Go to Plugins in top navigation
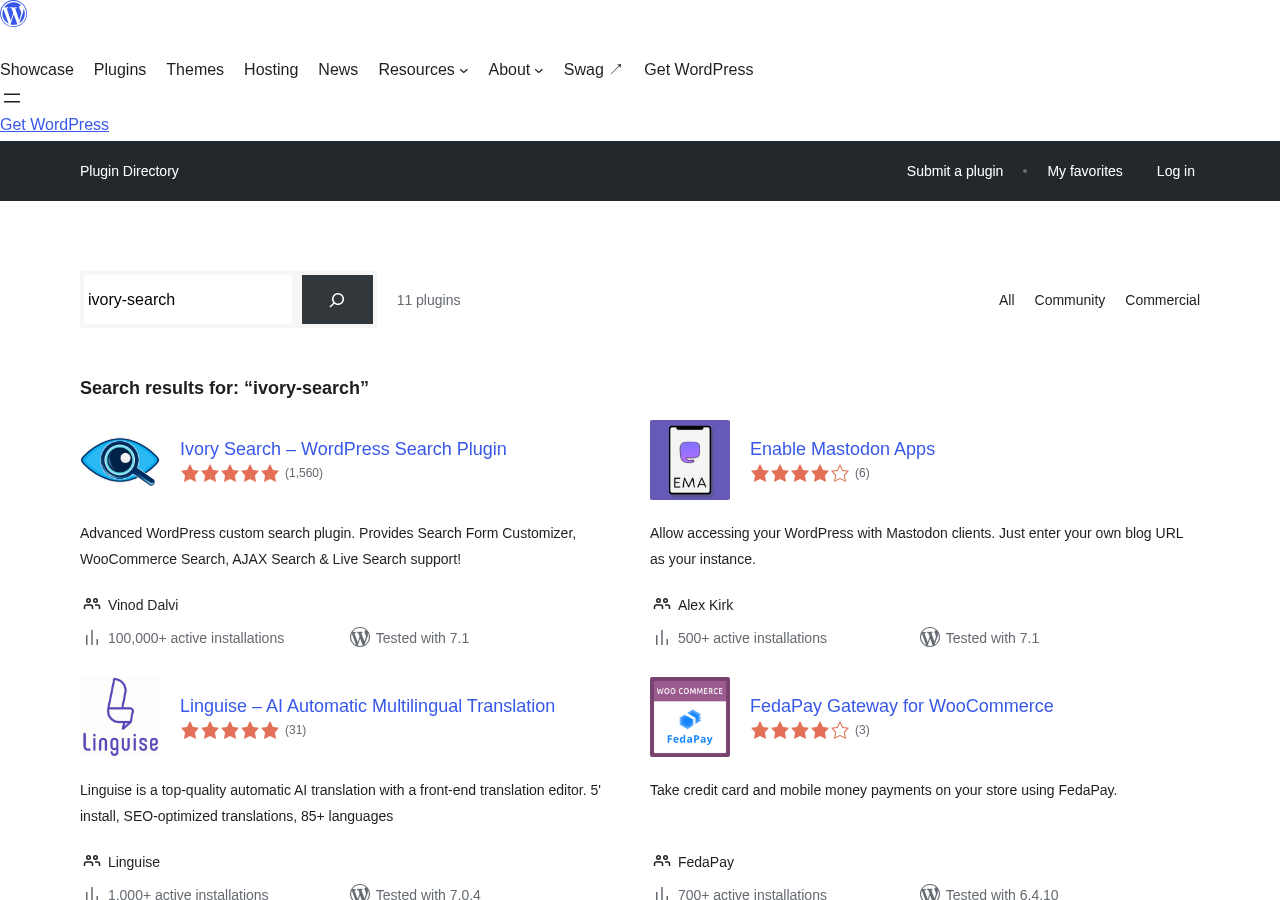This screenshot has width=1280, height=900. point(120,70)
